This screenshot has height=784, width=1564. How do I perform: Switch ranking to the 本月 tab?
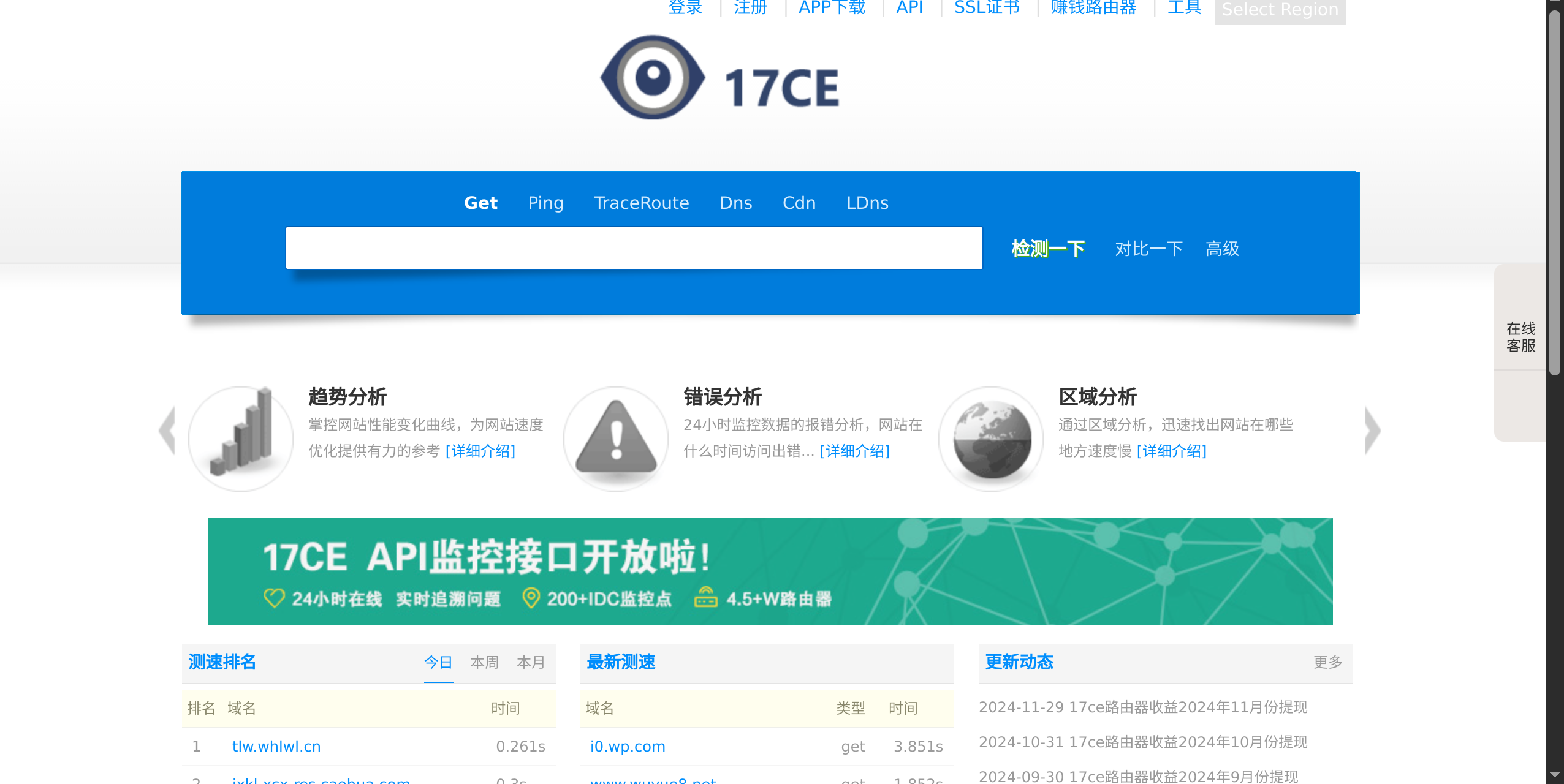tap(531, 662)
